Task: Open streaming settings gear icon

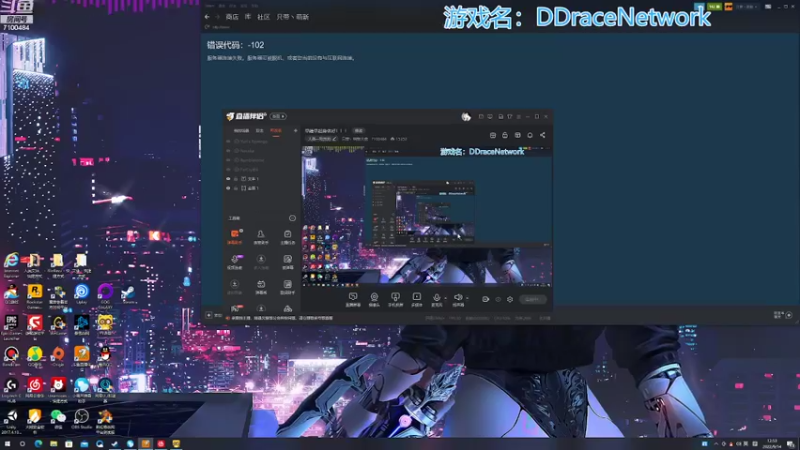Action: (x=510, y=299)
